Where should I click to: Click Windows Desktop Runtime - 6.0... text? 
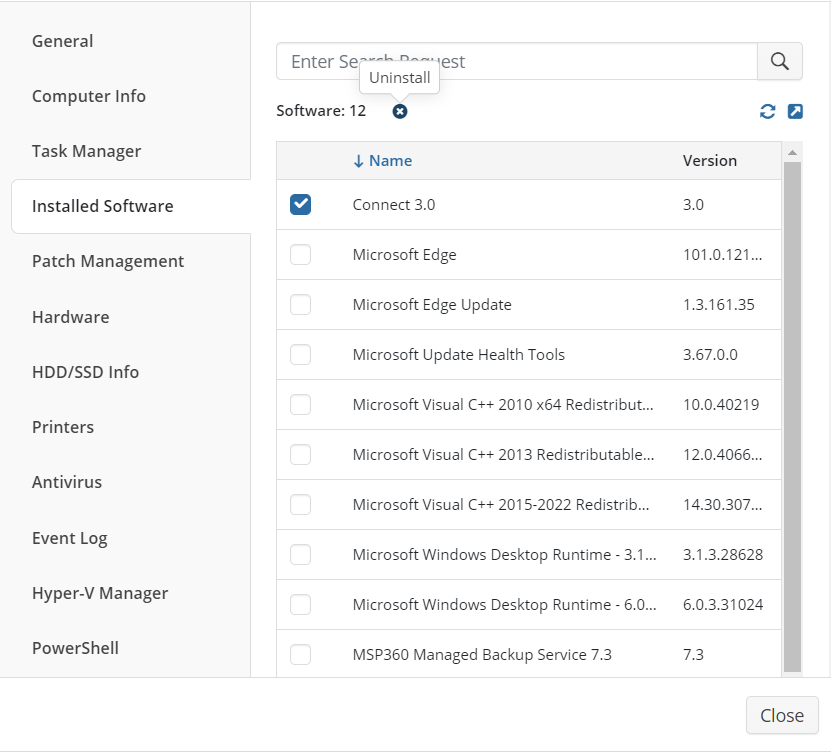coord(505,605)
